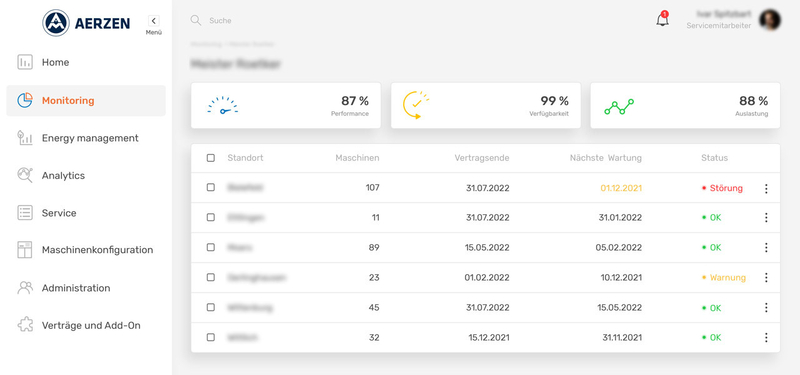Open the more options menu for Warnung row
800x375 pixels.
point(766,278)
